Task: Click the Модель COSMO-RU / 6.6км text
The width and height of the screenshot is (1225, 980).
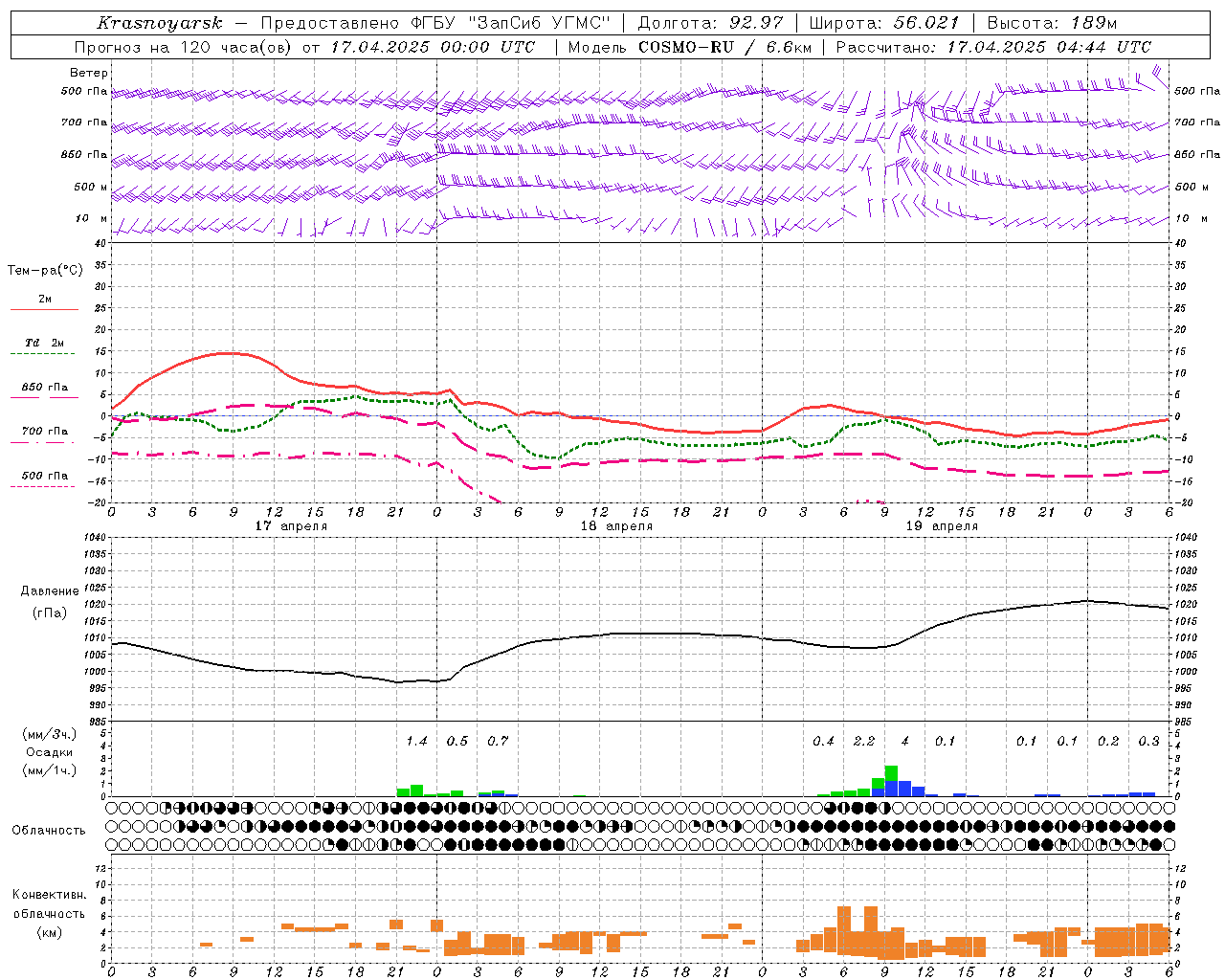Action: pyautogui.click(x=690, y=47)
